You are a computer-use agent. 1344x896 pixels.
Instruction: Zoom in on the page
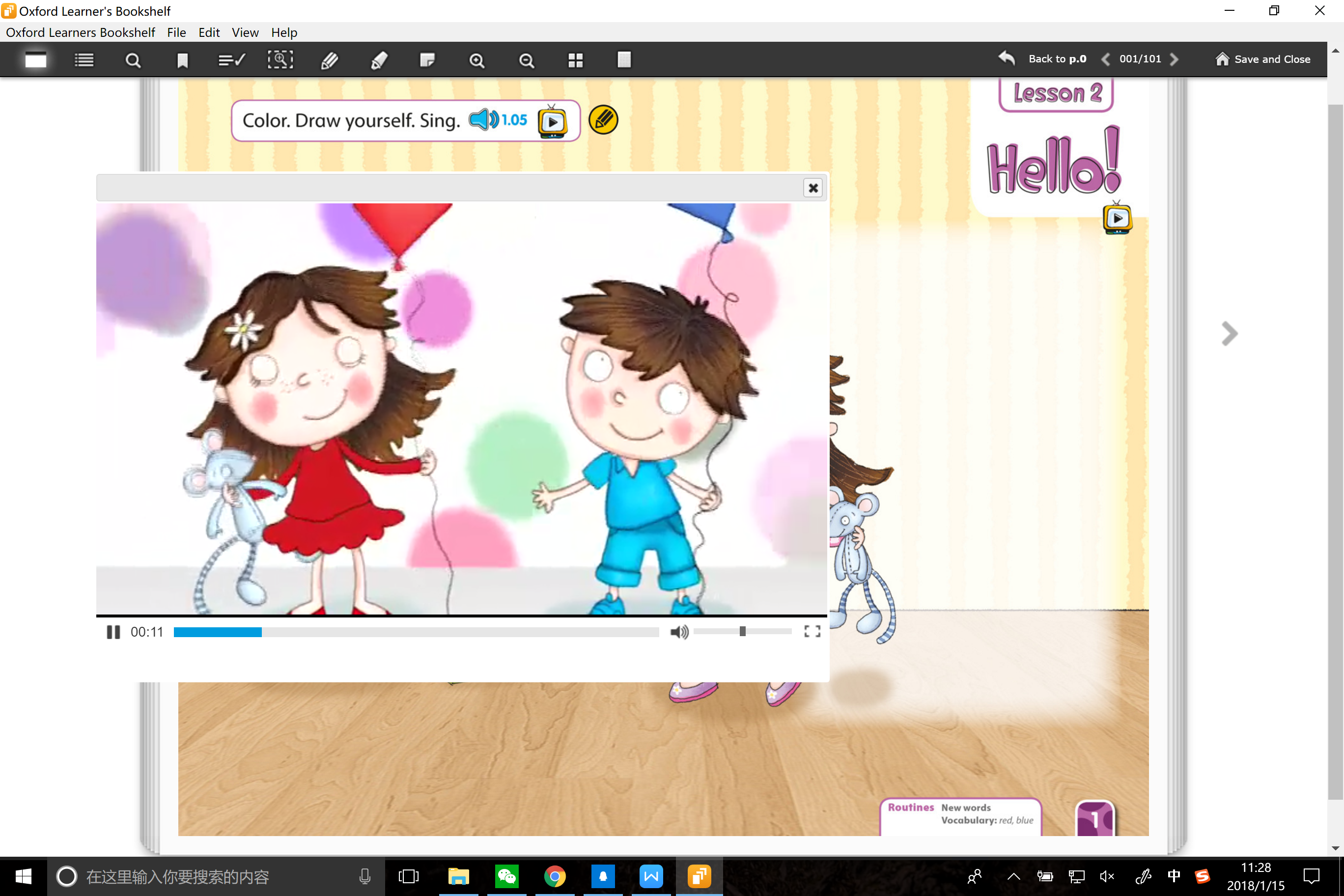tap(476, 60)
